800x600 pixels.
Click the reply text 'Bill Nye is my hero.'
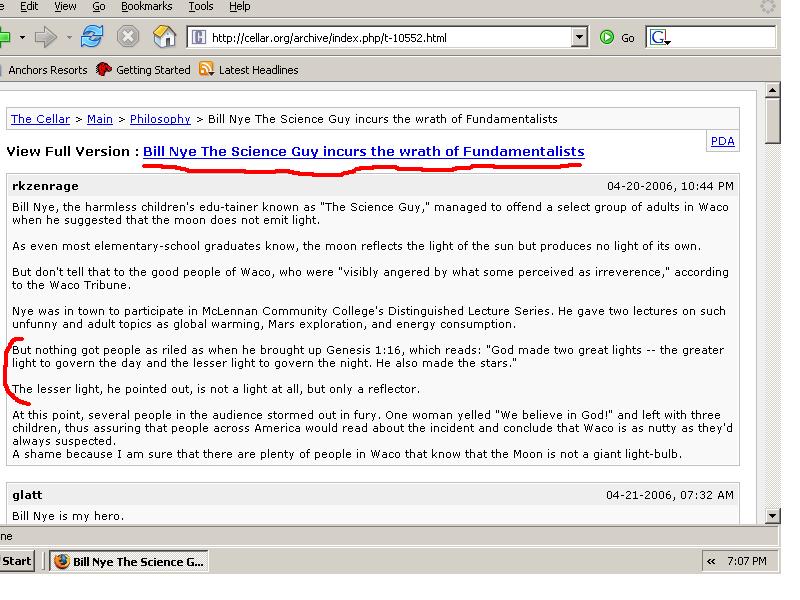click(68, 516)
